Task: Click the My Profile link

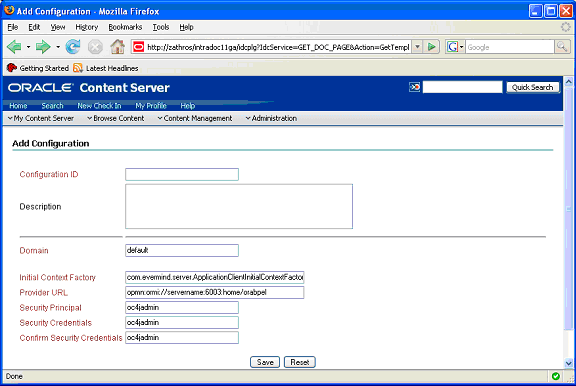Action: pyautogui.click(x=151, y=106)
